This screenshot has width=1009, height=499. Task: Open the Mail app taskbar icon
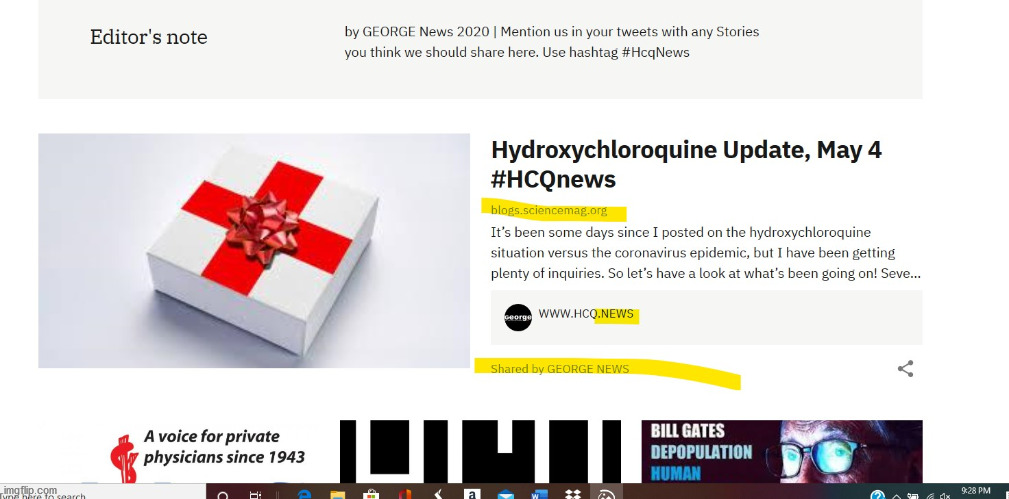coord(505,495)
